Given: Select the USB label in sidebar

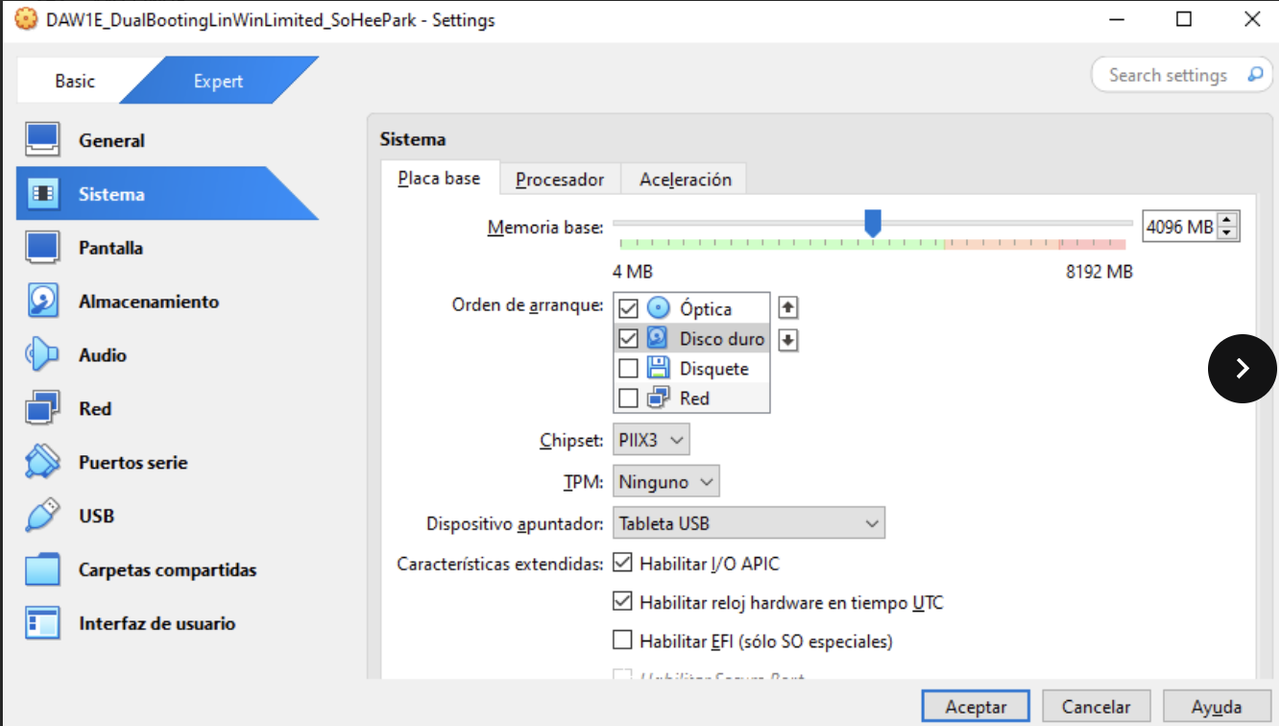Looking at the screenshot, I should tap(97, 516).
